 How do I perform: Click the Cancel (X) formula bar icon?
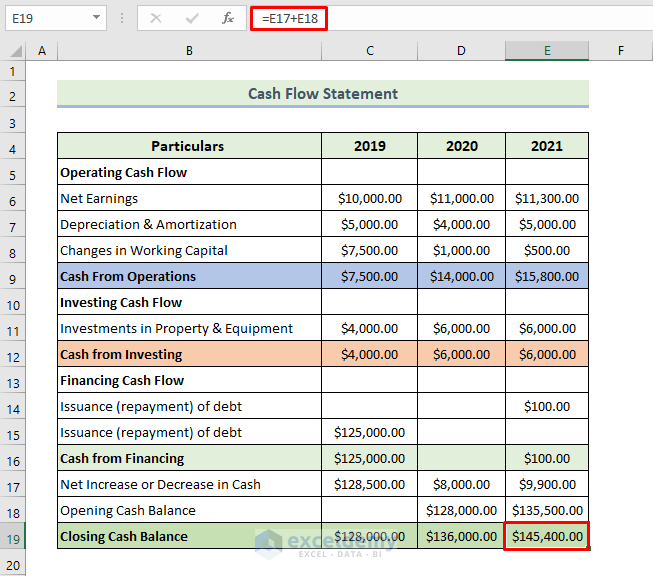156,18
